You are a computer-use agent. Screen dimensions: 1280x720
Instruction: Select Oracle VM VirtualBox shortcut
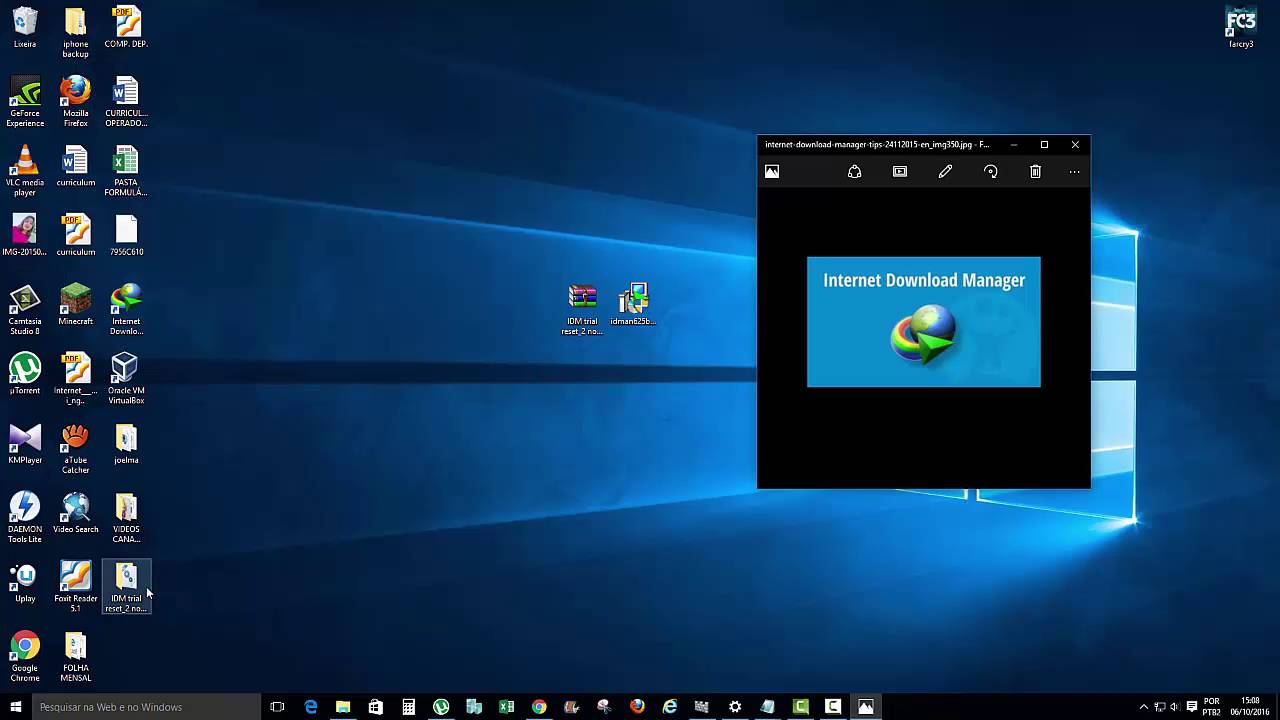coord(126,379)
